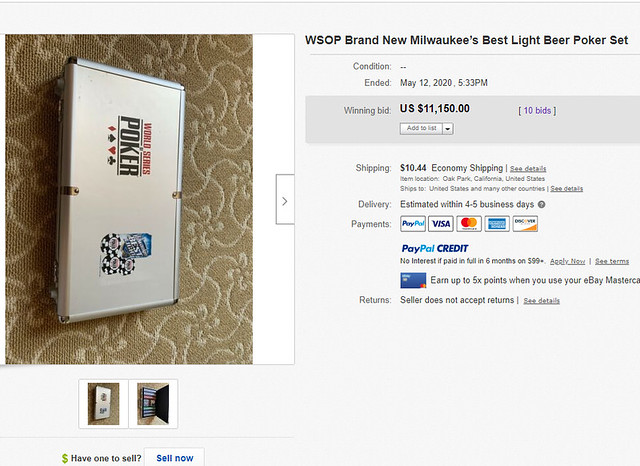Image resolution: width=640 pixels, height=466 pixels.
Task: See details for Economy Shipping
Action: (528, 168)
